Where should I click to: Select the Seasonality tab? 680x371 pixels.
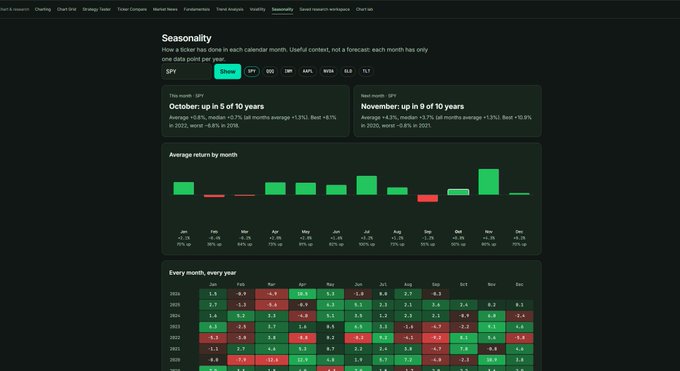coord(282,9)
